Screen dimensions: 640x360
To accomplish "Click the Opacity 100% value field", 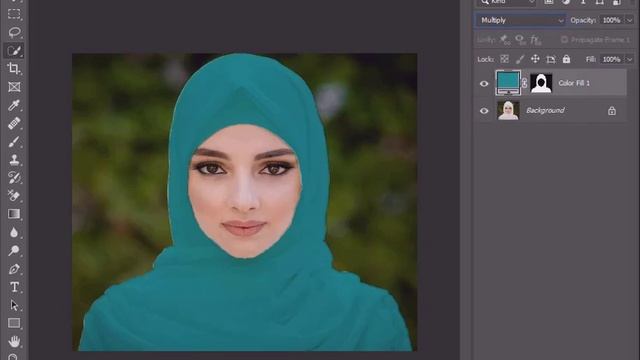I will (x=611, y=20).
